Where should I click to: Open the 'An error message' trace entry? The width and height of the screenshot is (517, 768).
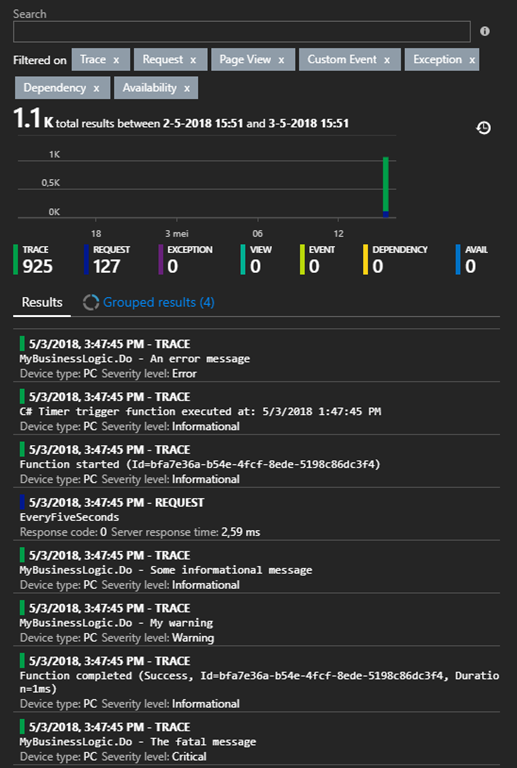coord(257,359)
